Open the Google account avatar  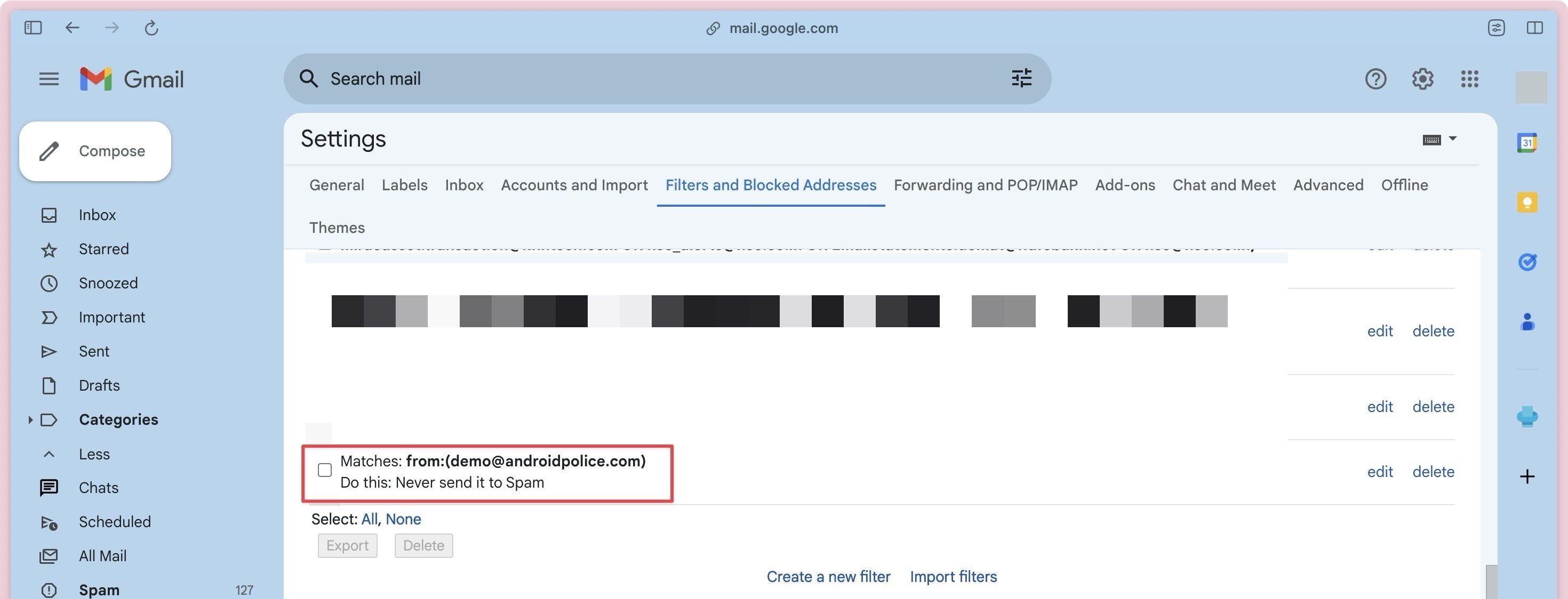pyautogui.click(x=1531, y=87)
